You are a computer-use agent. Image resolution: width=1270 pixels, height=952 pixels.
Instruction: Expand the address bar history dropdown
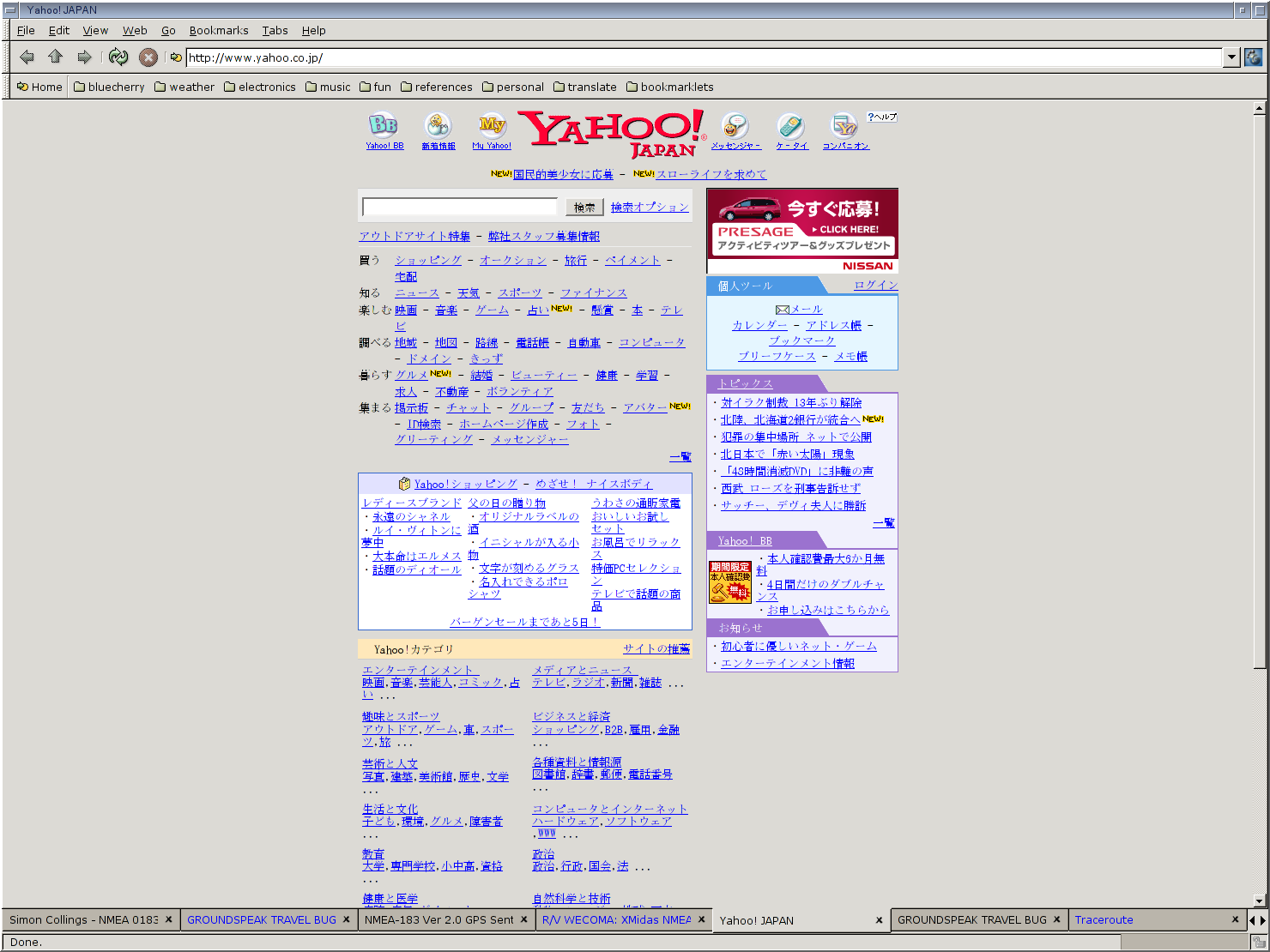pyautogui.click(x=1232, y=57)
